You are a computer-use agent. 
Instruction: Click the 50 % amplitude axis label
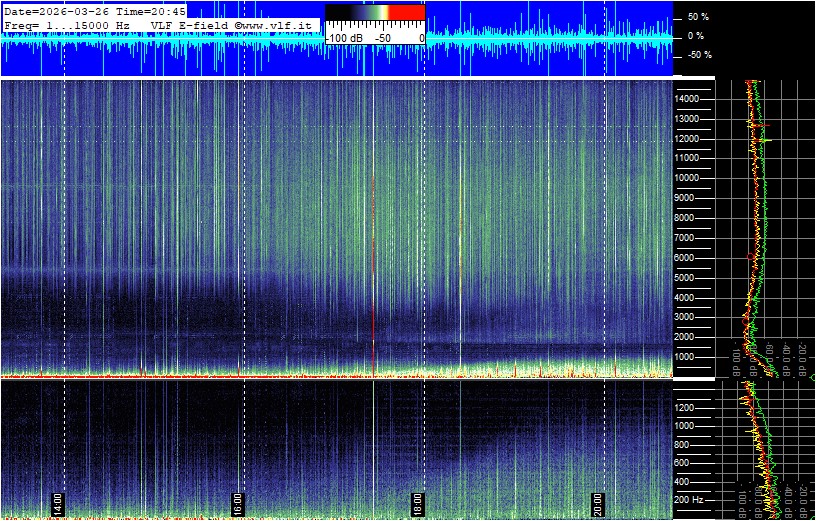[x=699, y=17]
